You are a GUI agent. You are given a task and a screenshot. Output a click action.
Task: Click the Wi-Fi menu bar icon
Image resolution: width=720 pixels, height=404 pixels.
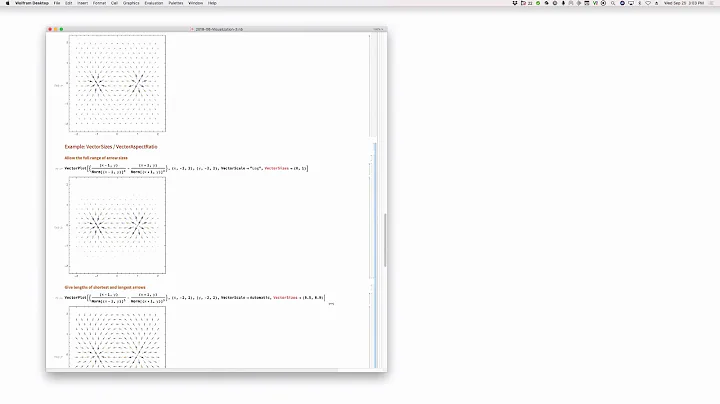(648, 3)
